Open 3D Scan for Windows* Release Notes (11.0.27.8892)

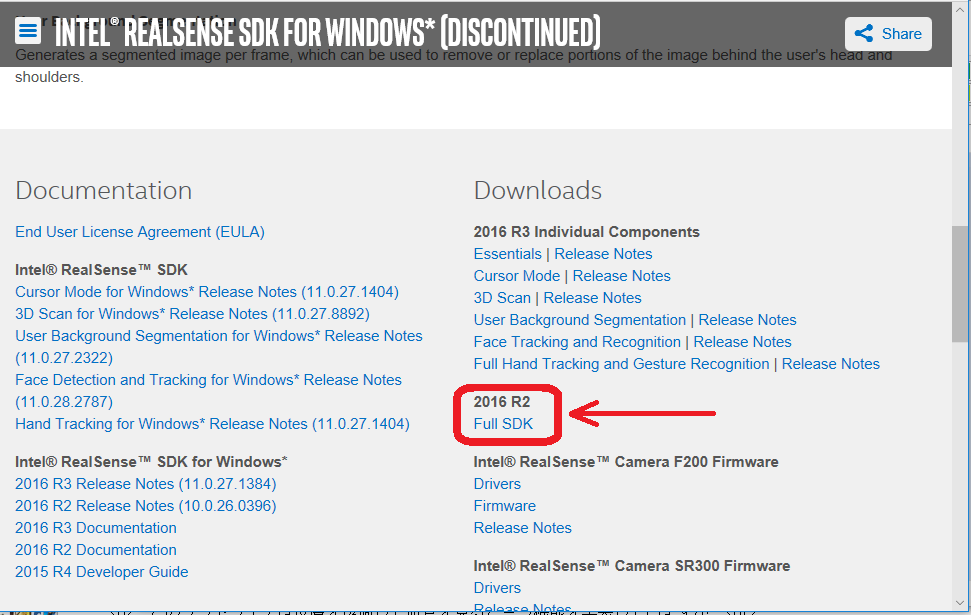(193, 314)
